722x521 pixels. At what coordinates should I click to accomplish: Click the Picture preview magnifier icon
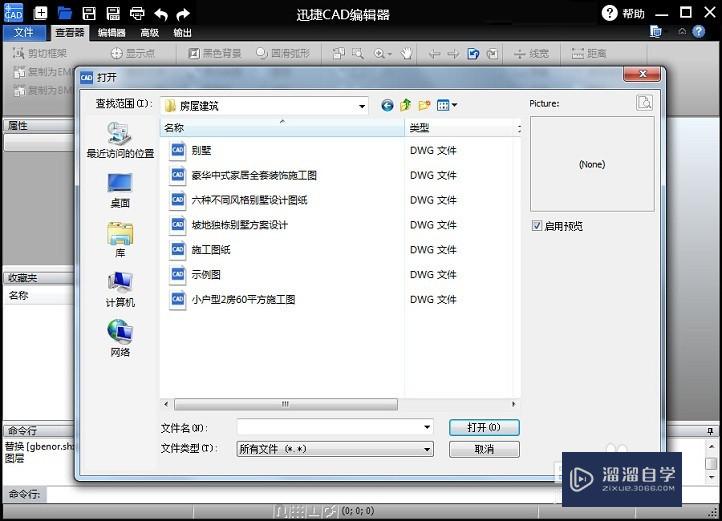tap(644, 102)
